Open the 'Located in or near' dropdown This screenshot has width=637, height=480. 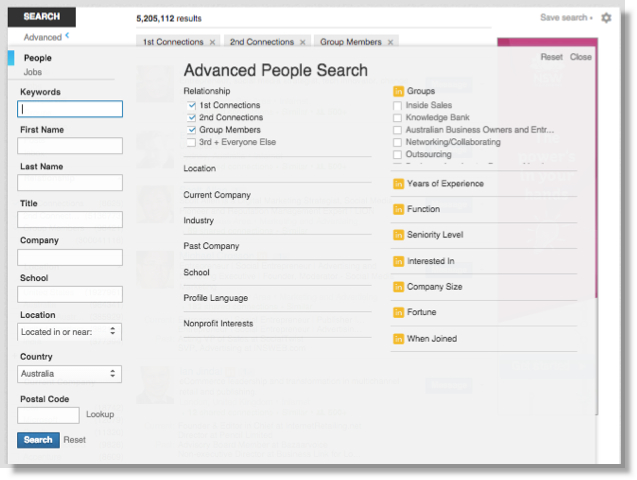tap(70, 331)
